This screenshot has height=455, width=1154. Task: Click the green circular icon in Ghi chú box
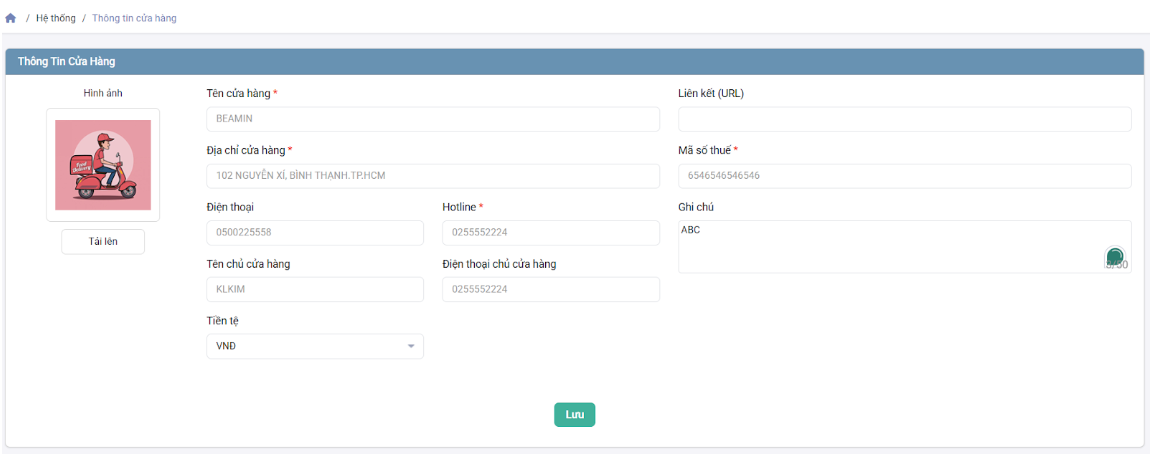[x=1114, y=257]
